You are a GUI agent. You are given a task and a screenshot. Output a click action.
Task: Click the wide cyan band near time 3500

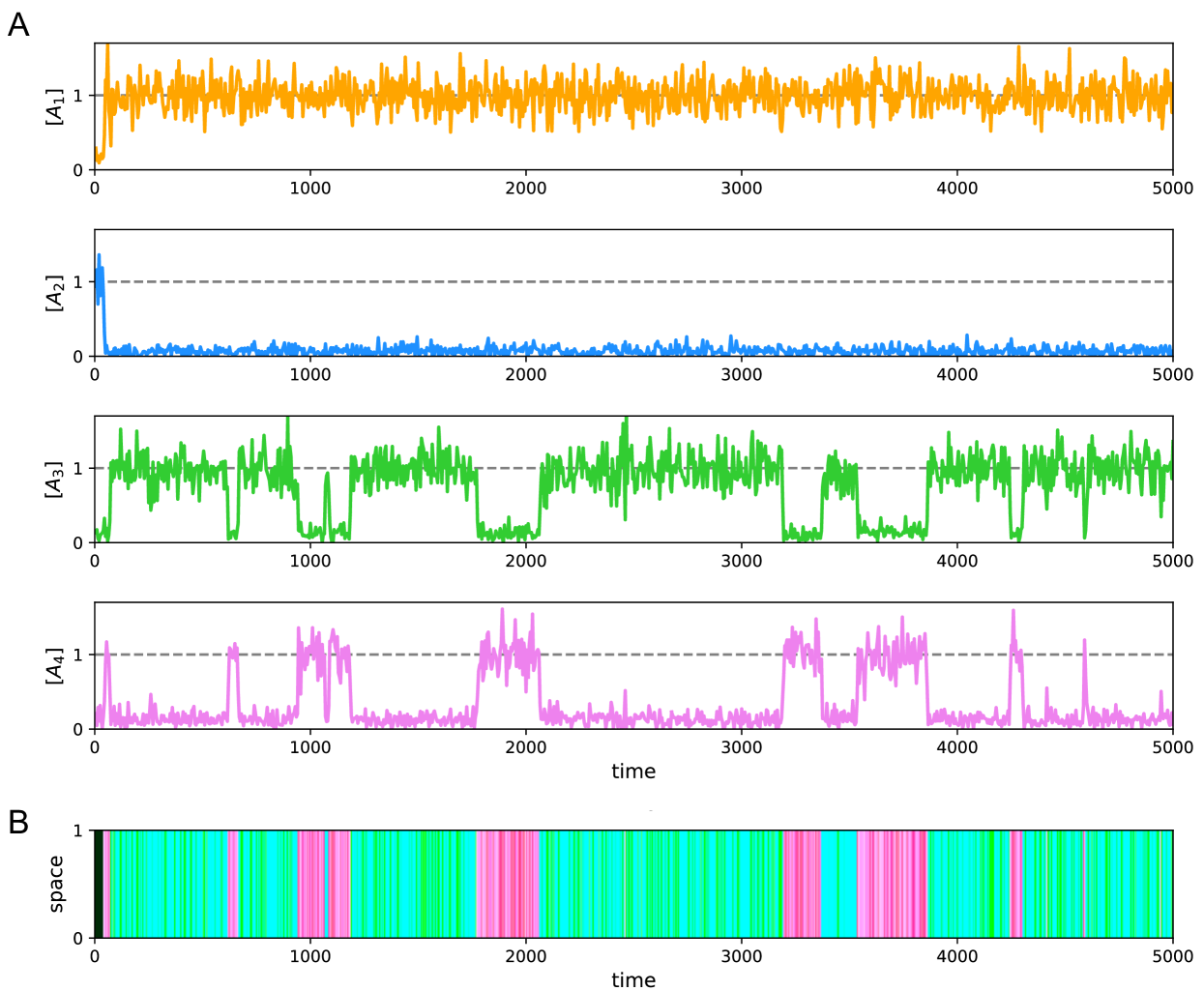coord(838,884)
